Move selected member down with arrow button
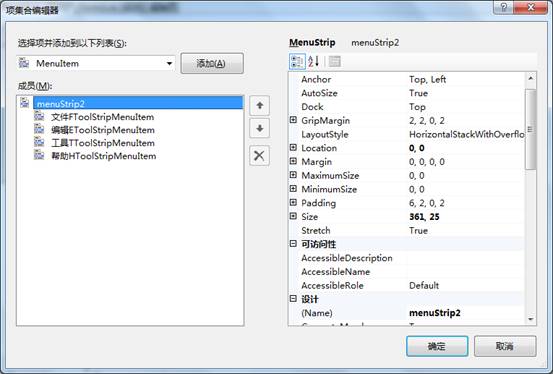Image resolution: width=553 pixels, height=374 pixels. point(260,128)
